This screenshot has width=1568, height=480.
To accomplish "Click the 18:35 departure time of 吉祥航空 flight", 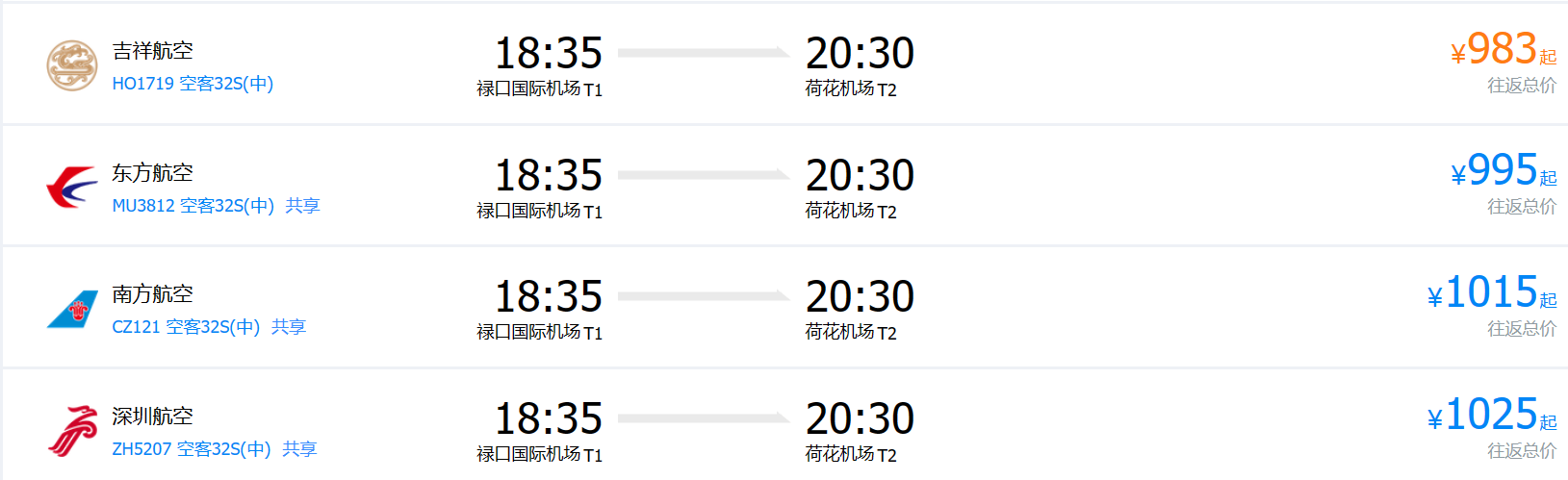I will pyautogui.click(x=548, y=54).
